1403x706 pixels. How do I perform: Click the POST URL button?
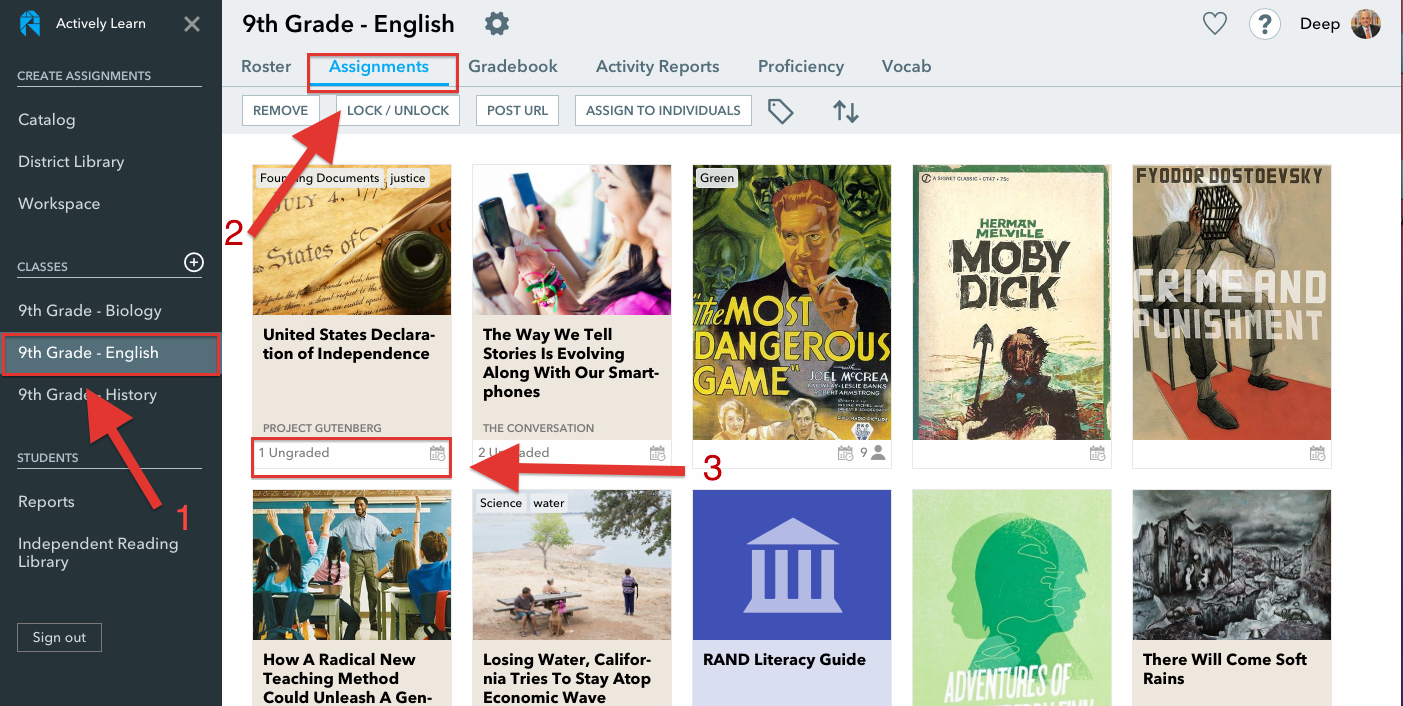click(x=517, y=110)
